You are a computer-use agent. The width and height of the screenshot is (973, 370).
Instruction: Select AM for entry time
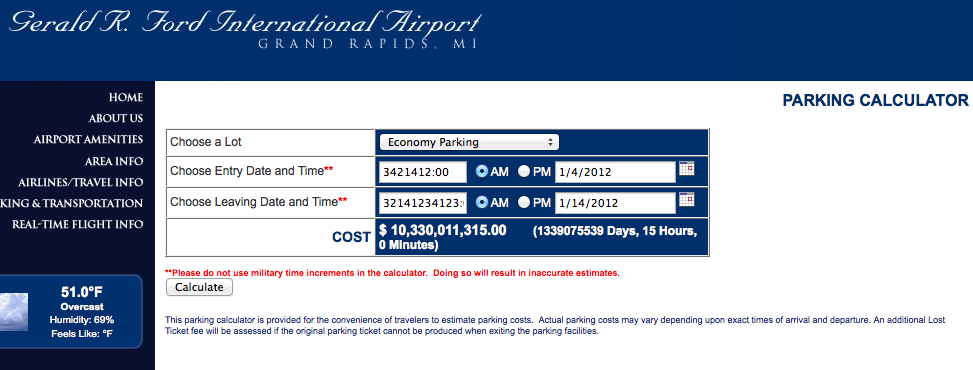[x=482, y=172]
